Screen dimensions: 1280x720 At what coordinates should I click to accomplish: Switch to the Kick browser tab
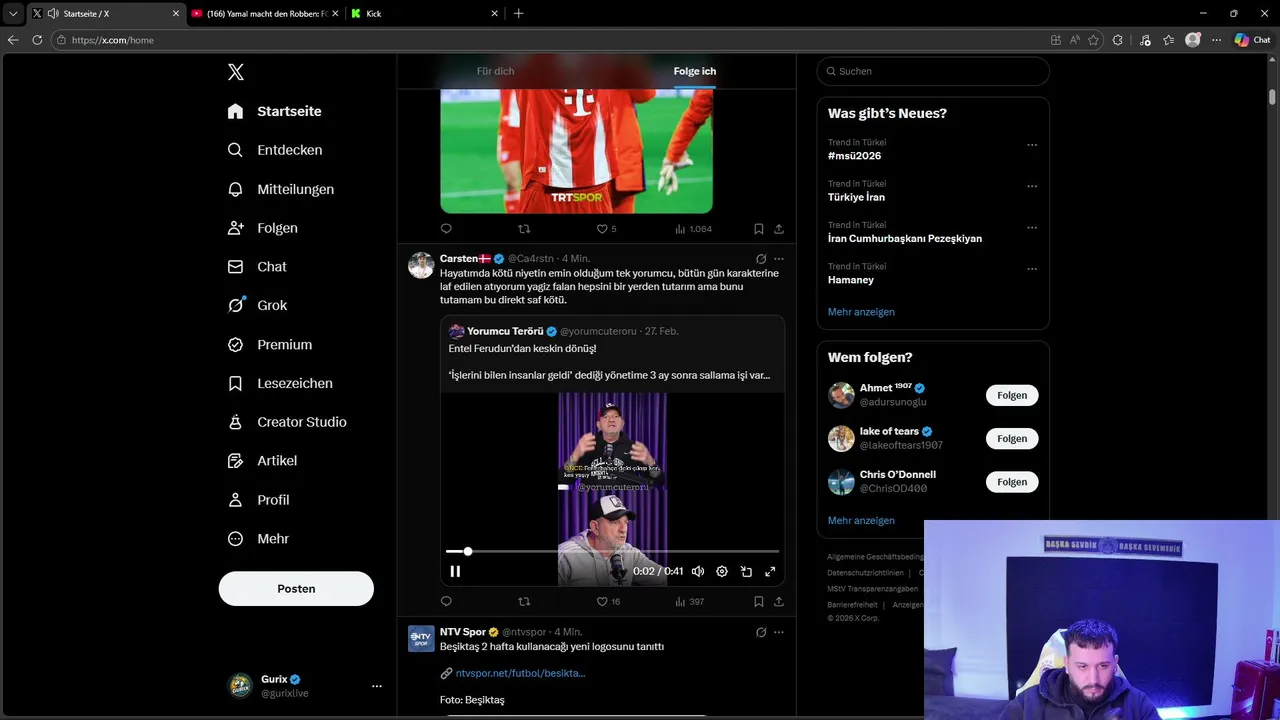pos(423,14)
